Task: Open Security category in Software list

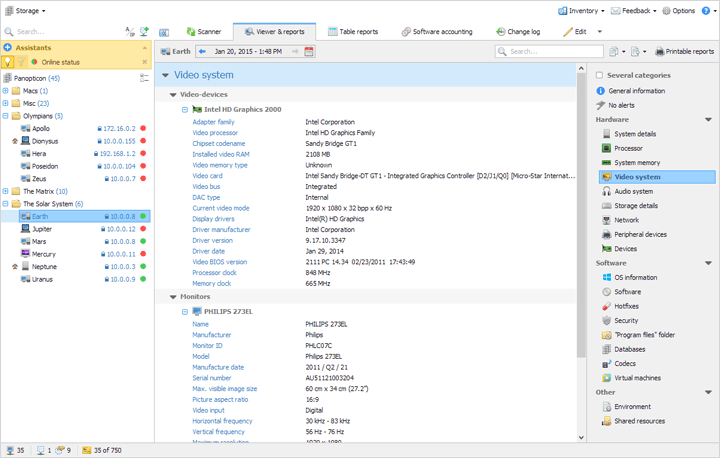Action: pyautogui.click(x=626, y=321)
